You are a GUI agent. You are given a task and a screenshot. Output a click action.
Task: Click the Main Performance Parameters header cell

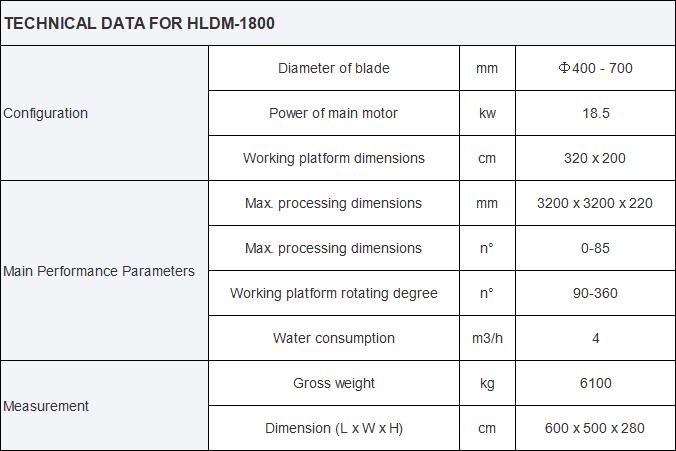click(99, 271)
